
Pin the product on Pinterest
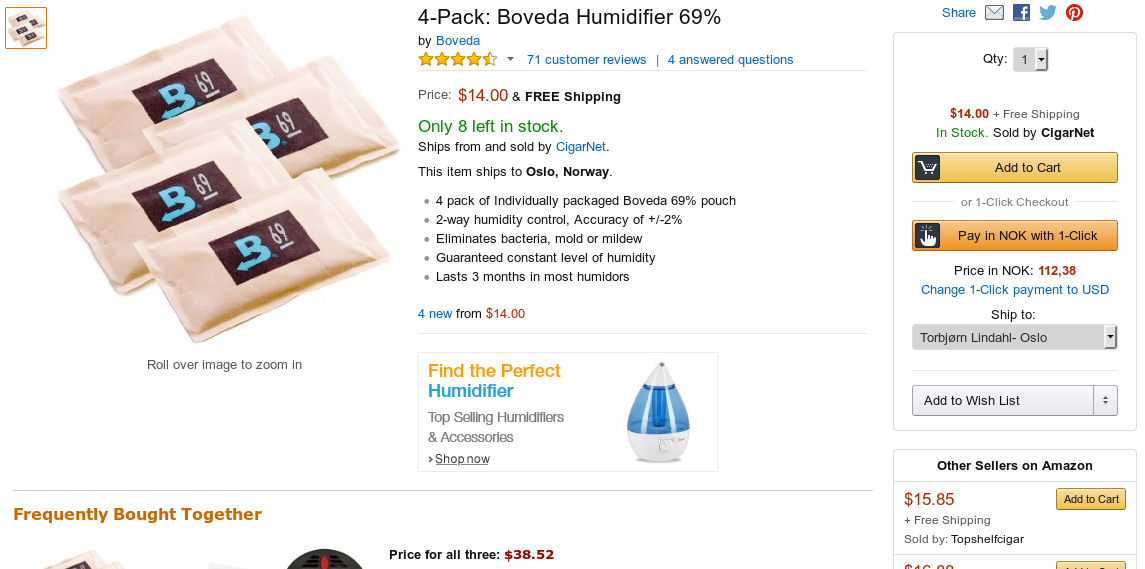[x=1074, y=12]
